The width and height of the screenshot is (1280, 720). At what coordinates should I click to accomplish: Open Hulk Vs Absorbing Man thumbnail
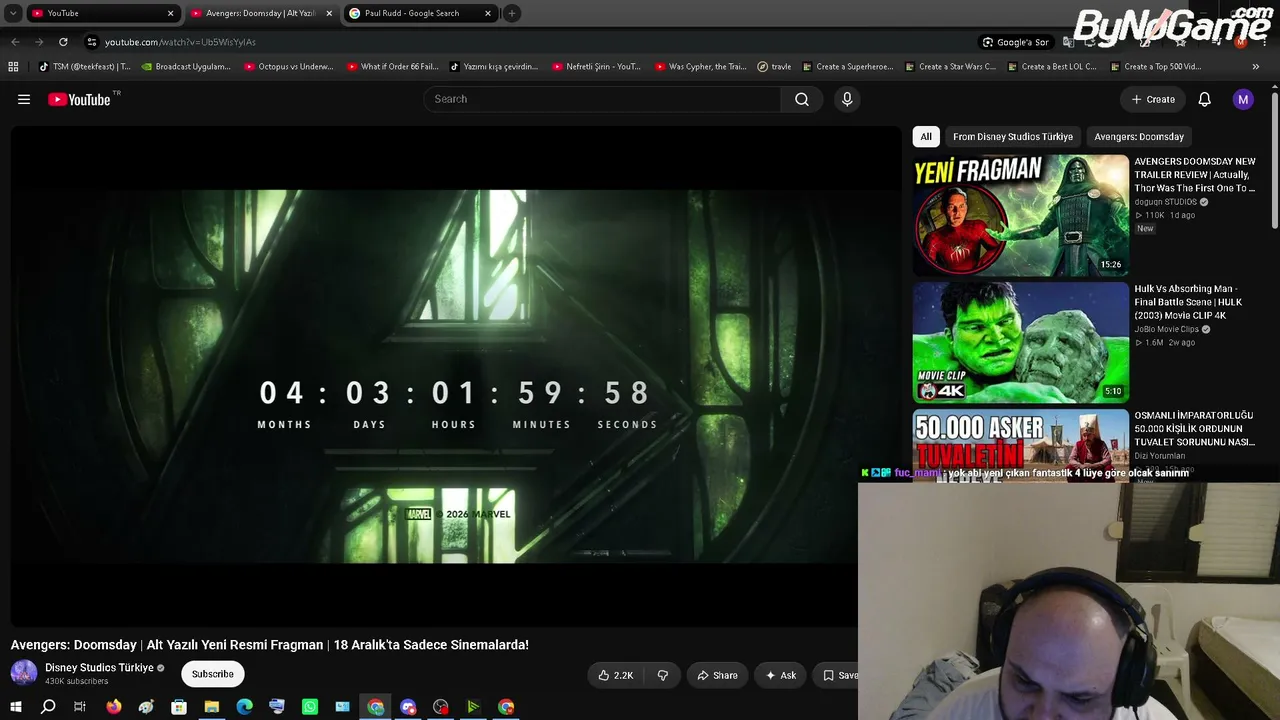[1021, 342]
